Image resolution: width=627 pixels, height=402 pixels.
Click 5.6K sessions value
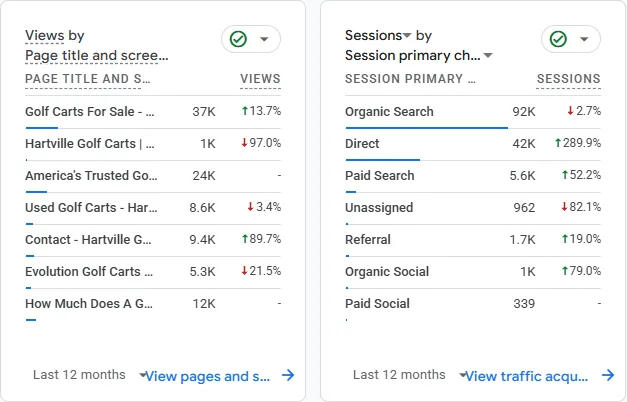pos(522,176)
